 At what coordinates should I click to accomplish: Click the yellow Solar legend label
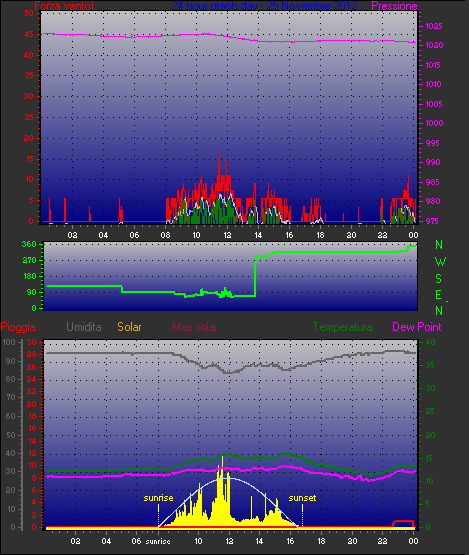coord(129,327)
